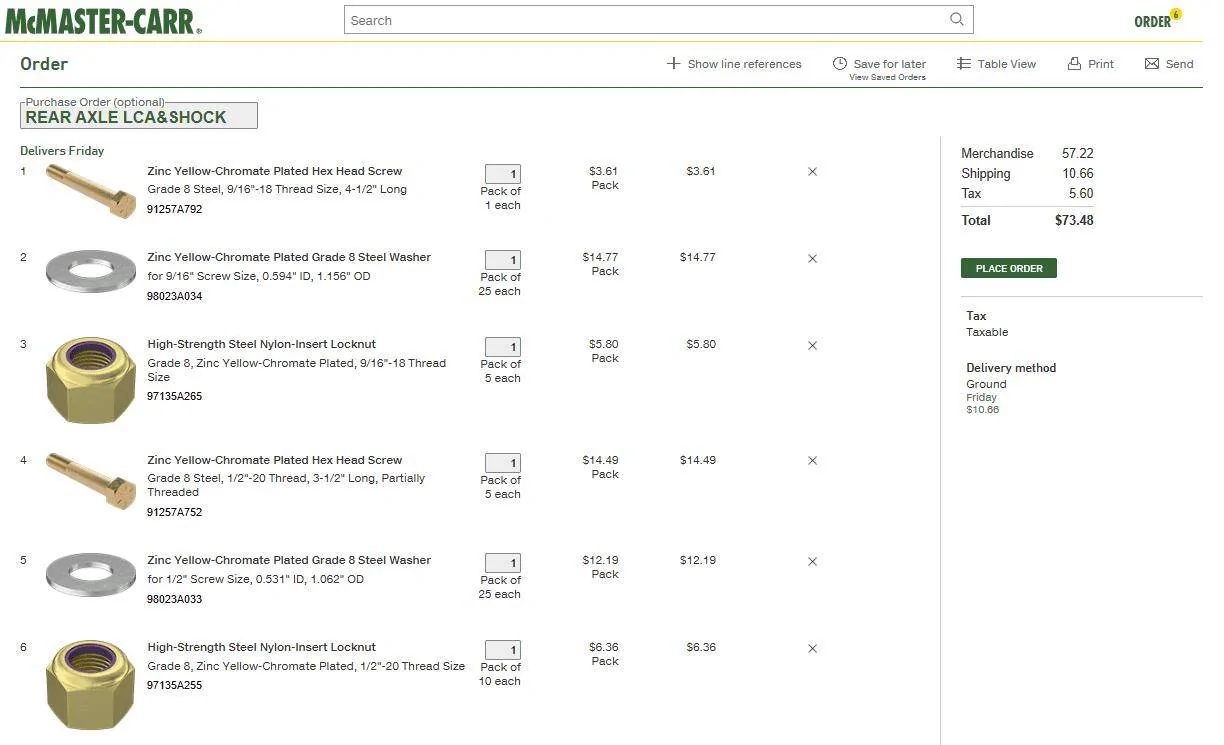
Task: Click $14.77 pack price of line 2
Action: point(600,257)
